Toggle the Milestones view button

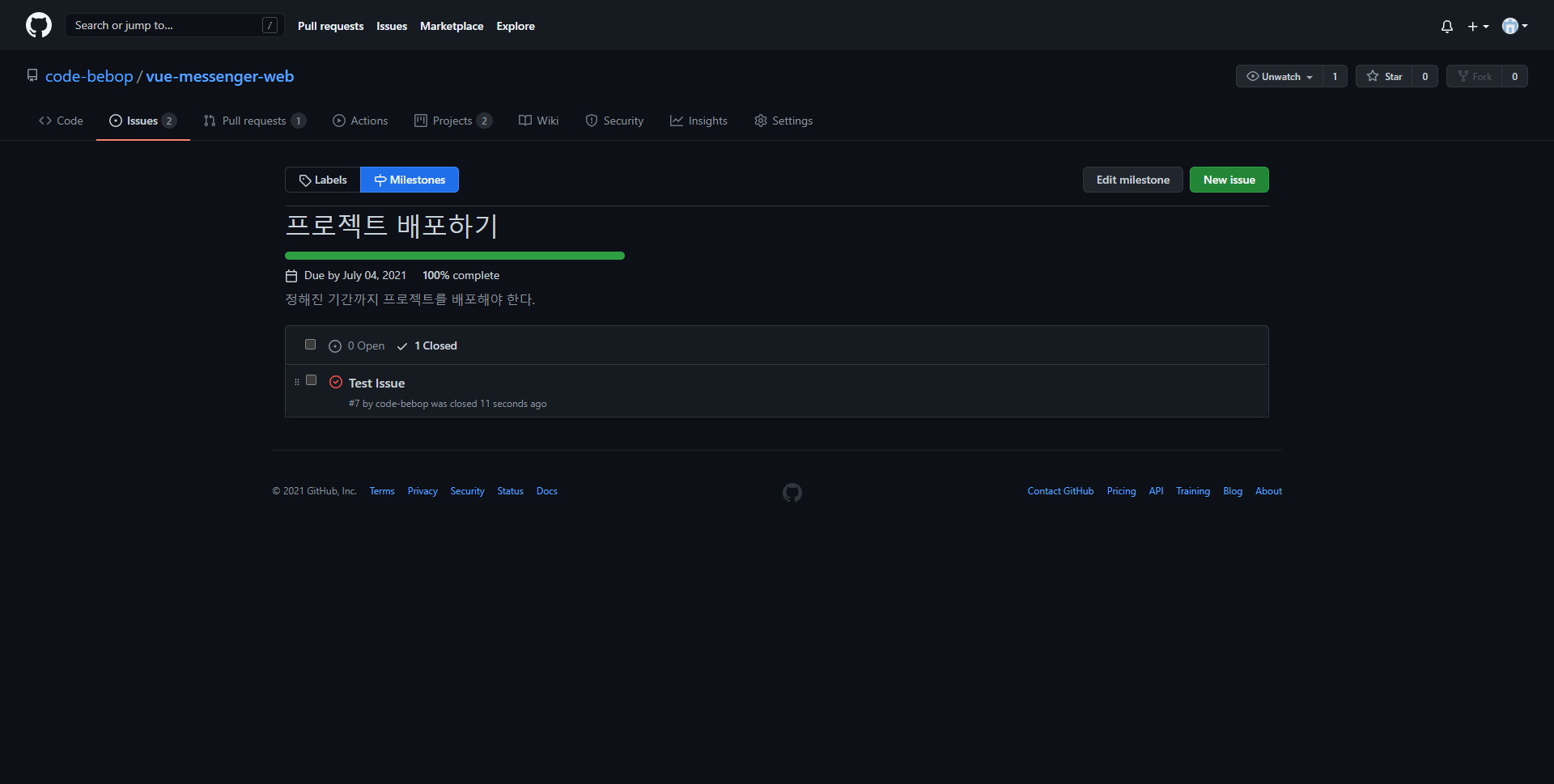pos(410,179)
